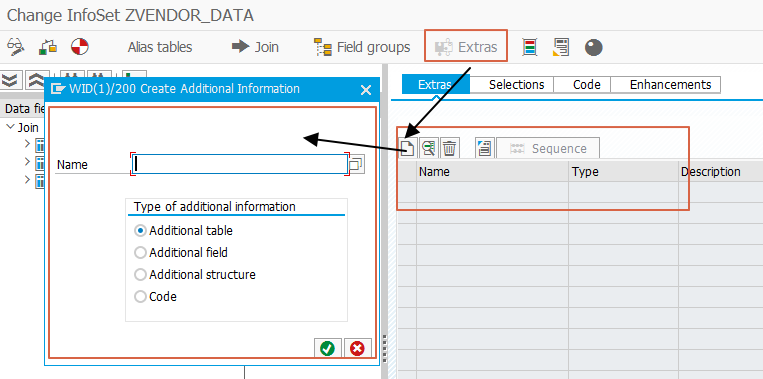The height and width of the screenshot is (379, 763).
Task: Open the Enhancements tab
Action: (x=671, y=85)
